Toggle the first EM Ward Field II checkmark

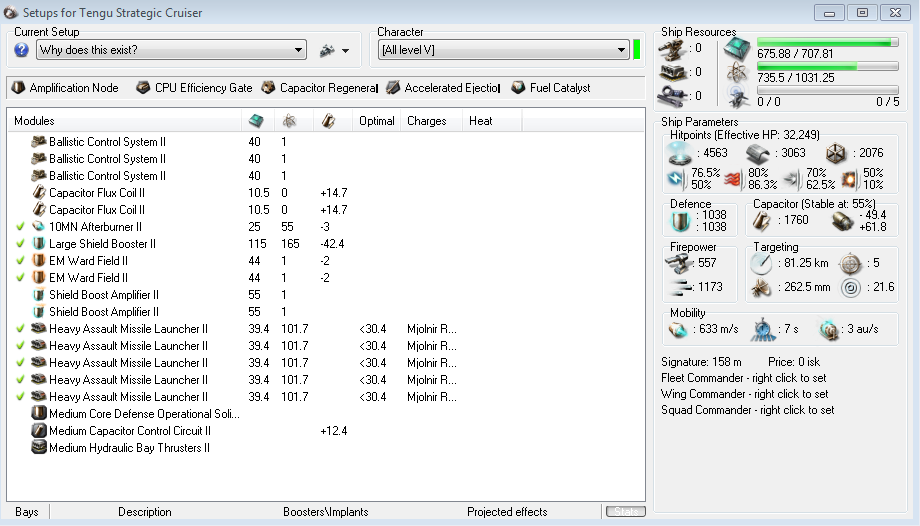tap(21, 261)
